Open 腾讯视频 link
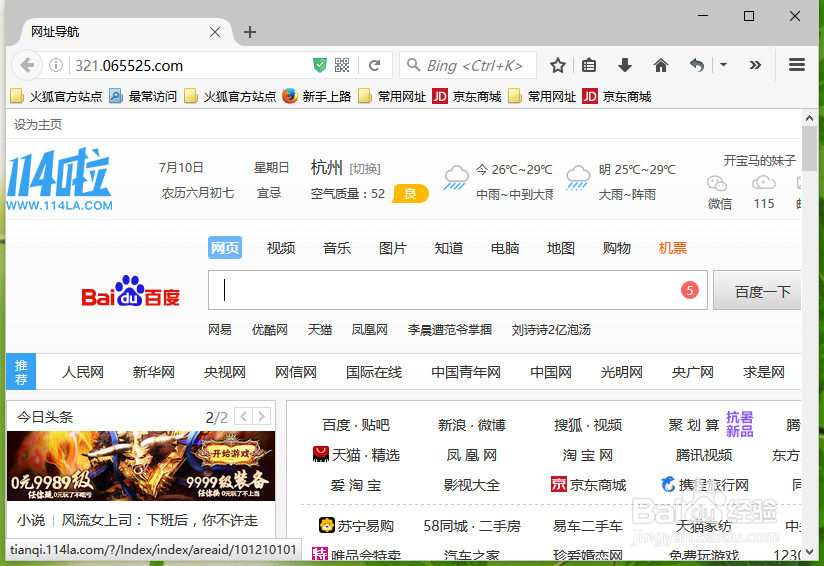 (704, 455)
